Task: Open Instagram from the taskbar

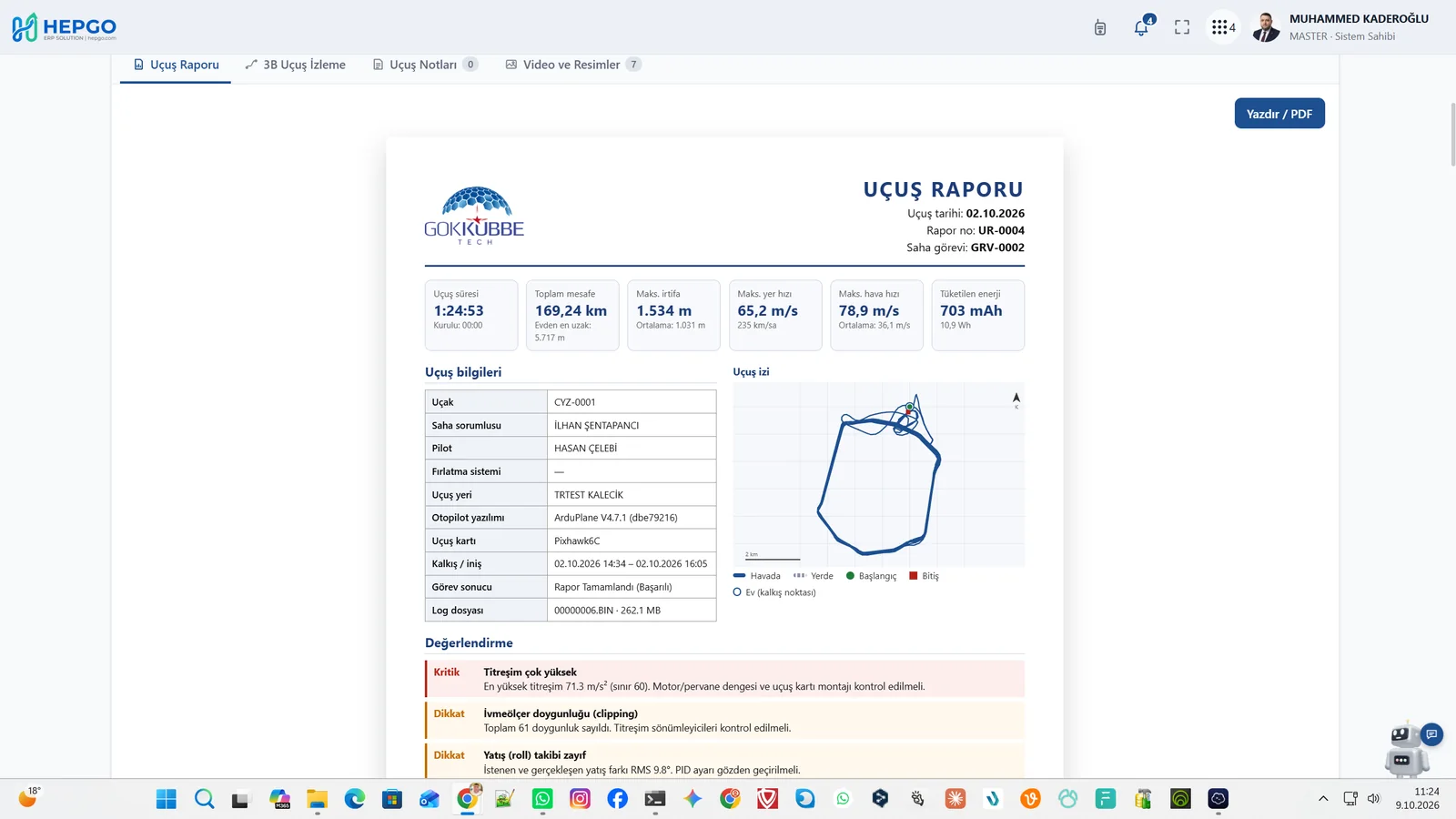Action: [580, 799]
